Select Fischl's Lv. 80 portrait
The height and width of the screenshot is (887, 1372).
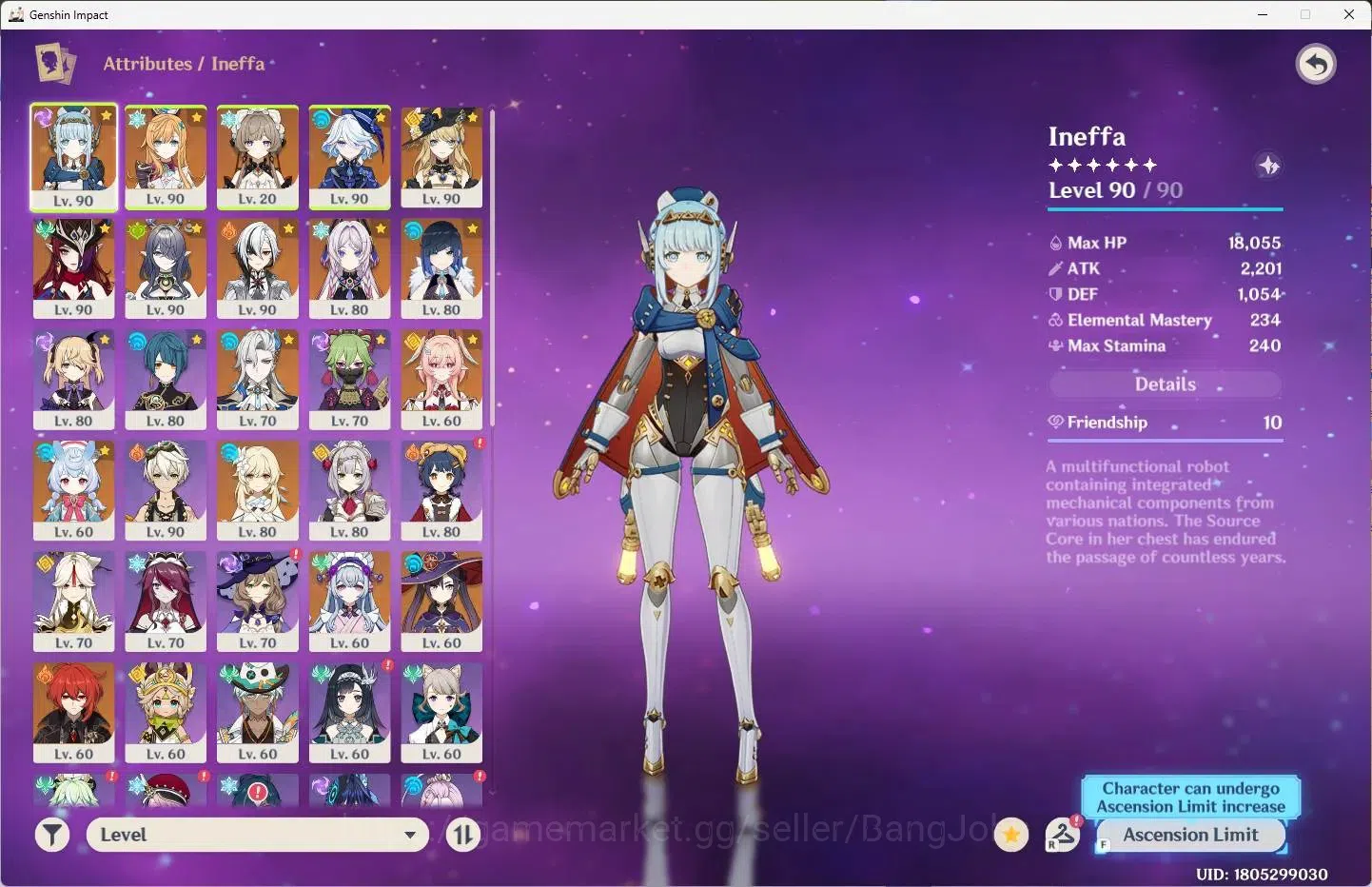coord(73,380)
